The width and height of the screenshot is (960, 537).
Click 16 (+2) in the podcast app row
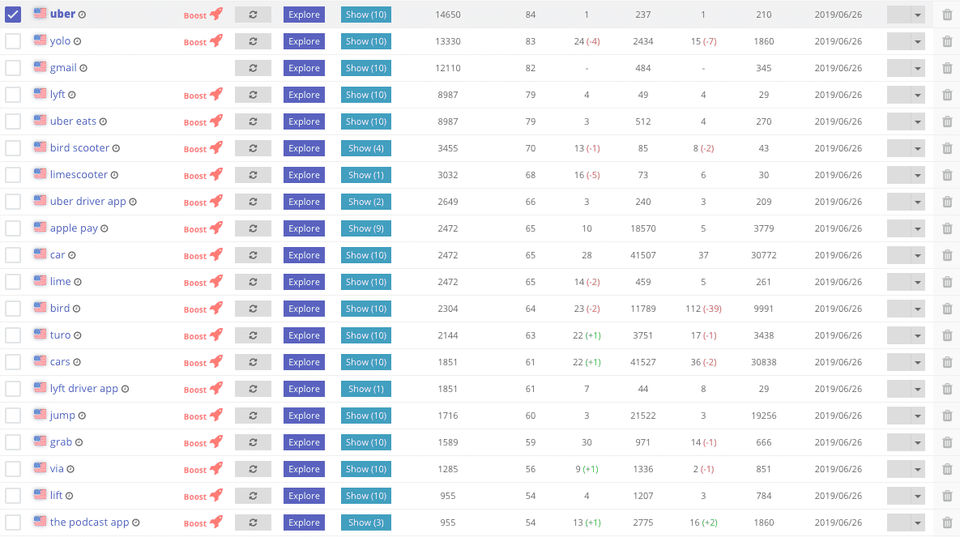tap(703, 522)
